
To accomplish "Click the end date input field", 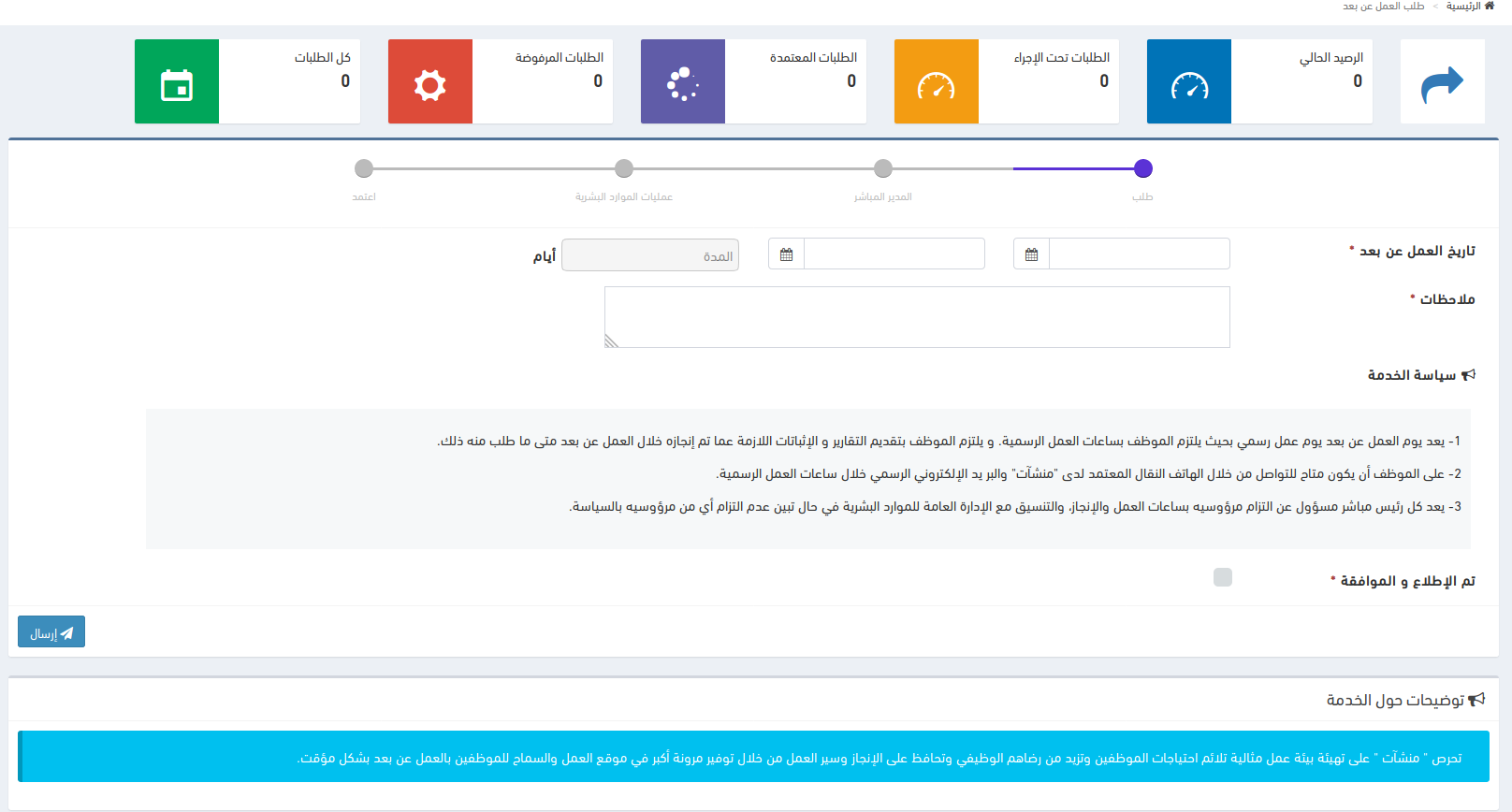I will click(x=894, y=254).
